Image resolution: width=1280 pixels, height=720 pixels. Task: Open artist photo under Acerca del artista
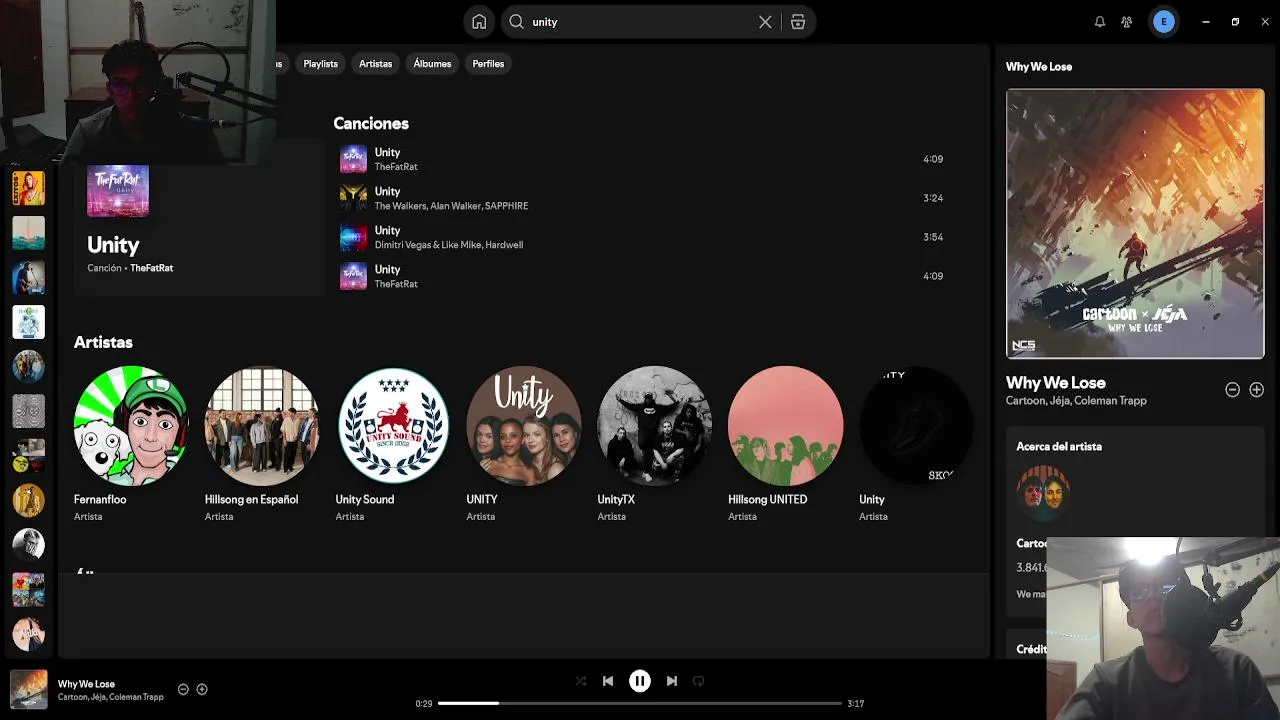(x=1043, y=492)
